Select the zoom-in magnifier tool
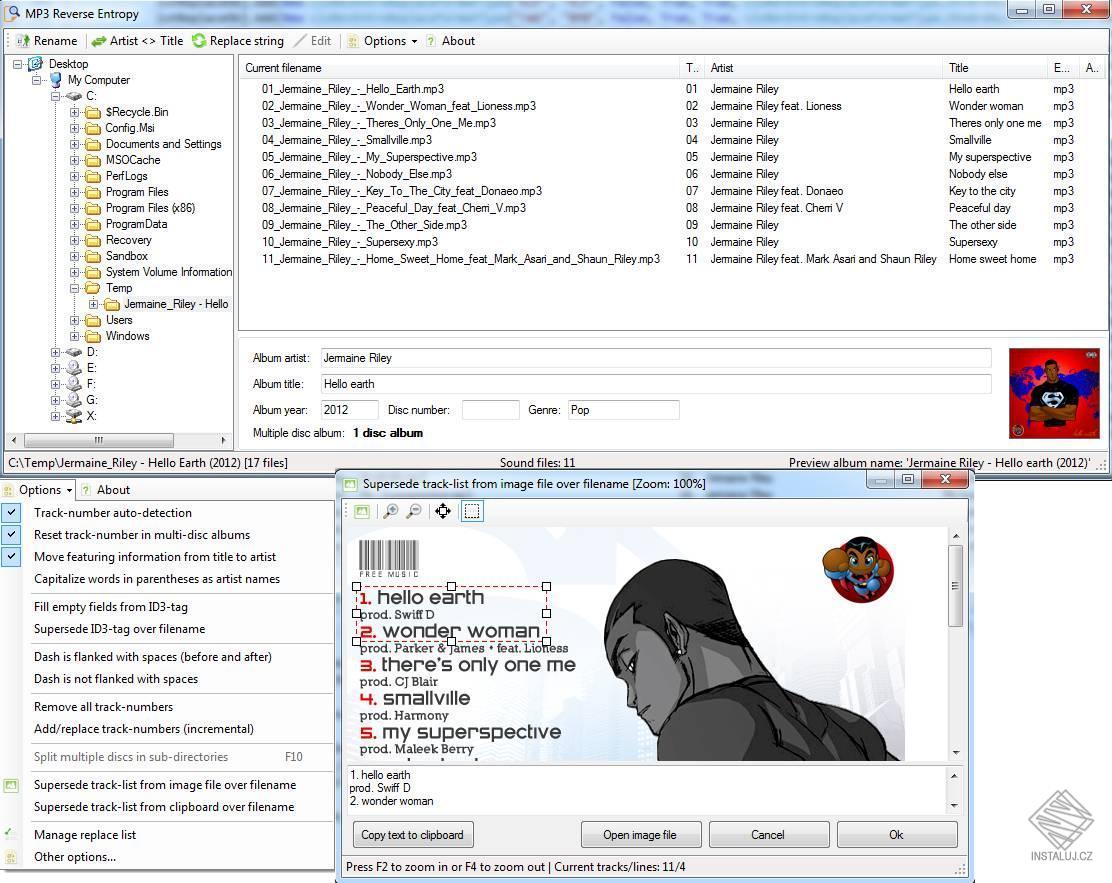 390,511
